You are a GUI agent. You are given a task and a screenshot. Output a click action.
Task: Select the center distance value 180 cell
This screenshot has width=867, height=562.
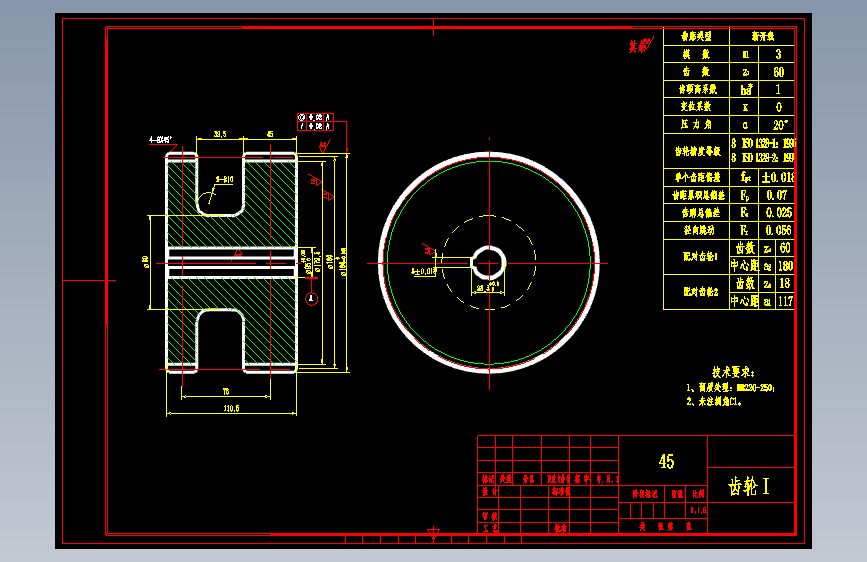click(785, 266)
